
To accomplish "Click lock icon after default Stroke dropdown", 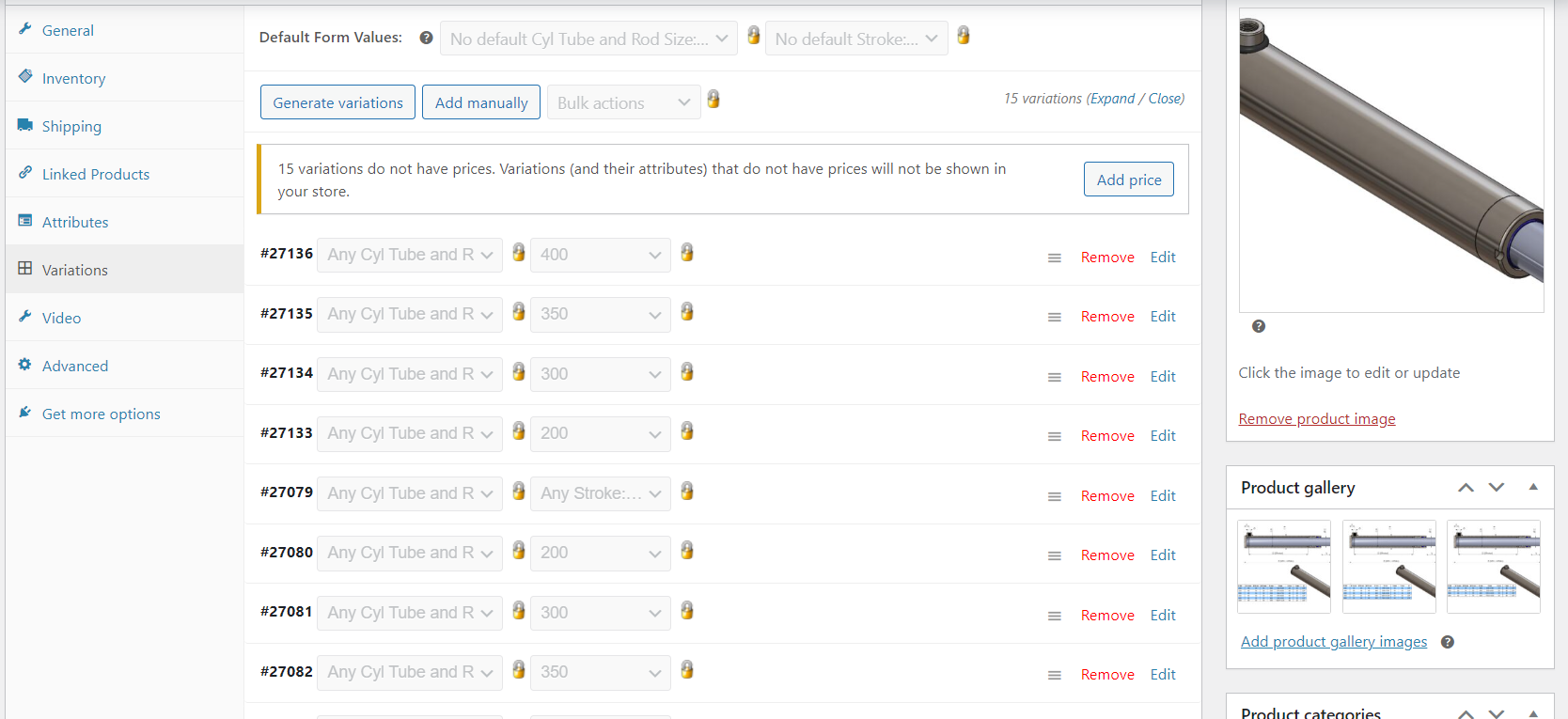I will click(963, 36).
